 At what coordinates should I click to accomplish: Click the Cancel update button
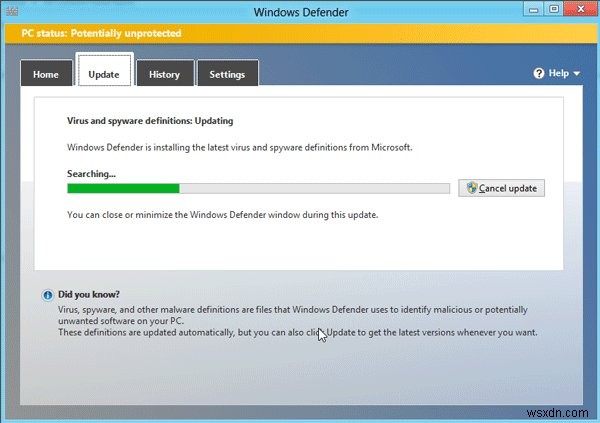pos(501,188)
